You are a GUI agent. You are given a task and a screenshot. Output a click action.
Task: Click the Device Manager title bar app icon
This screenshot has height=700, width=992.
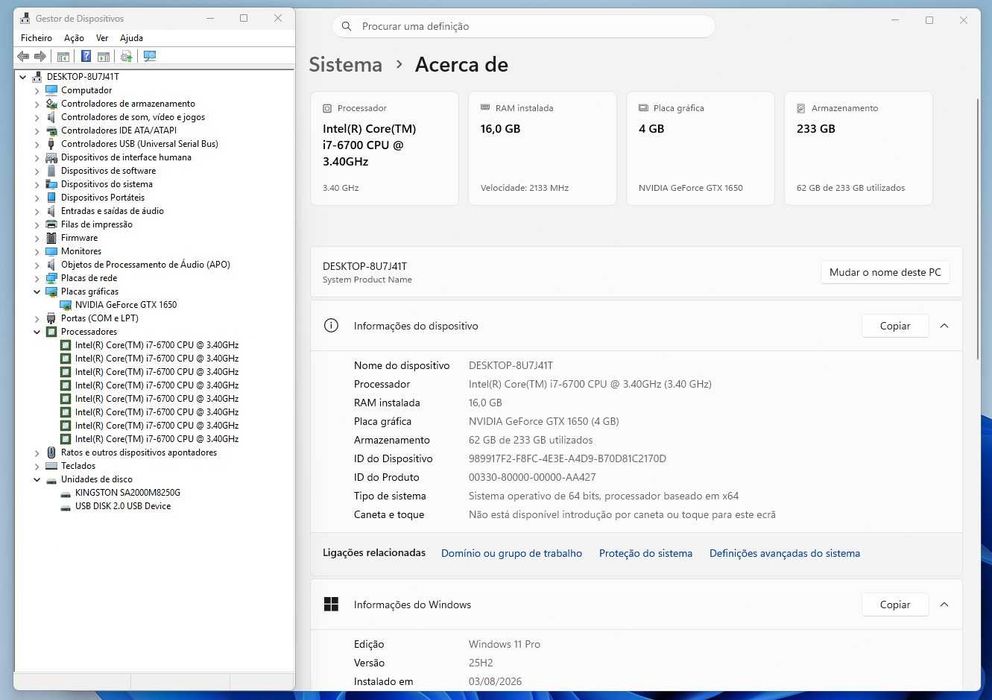click(x=25, y=18)
